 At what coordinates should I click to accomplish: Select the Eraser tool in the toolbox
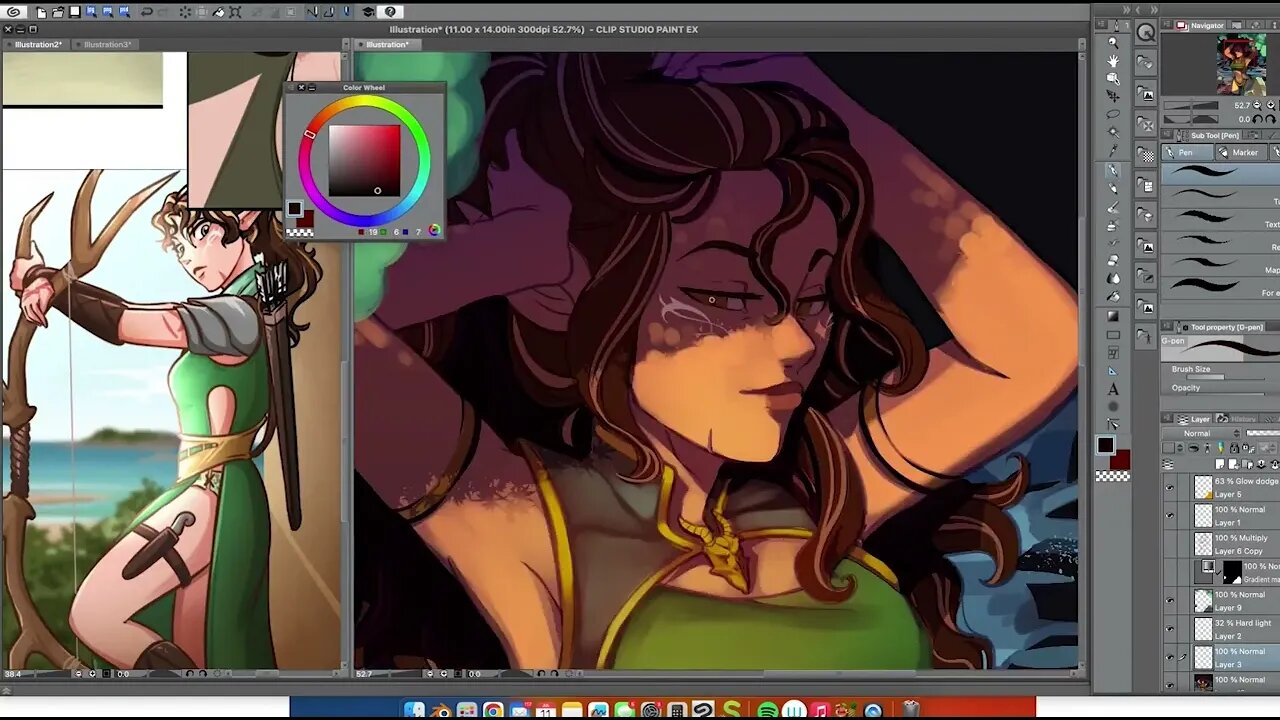coord(1113,261)
